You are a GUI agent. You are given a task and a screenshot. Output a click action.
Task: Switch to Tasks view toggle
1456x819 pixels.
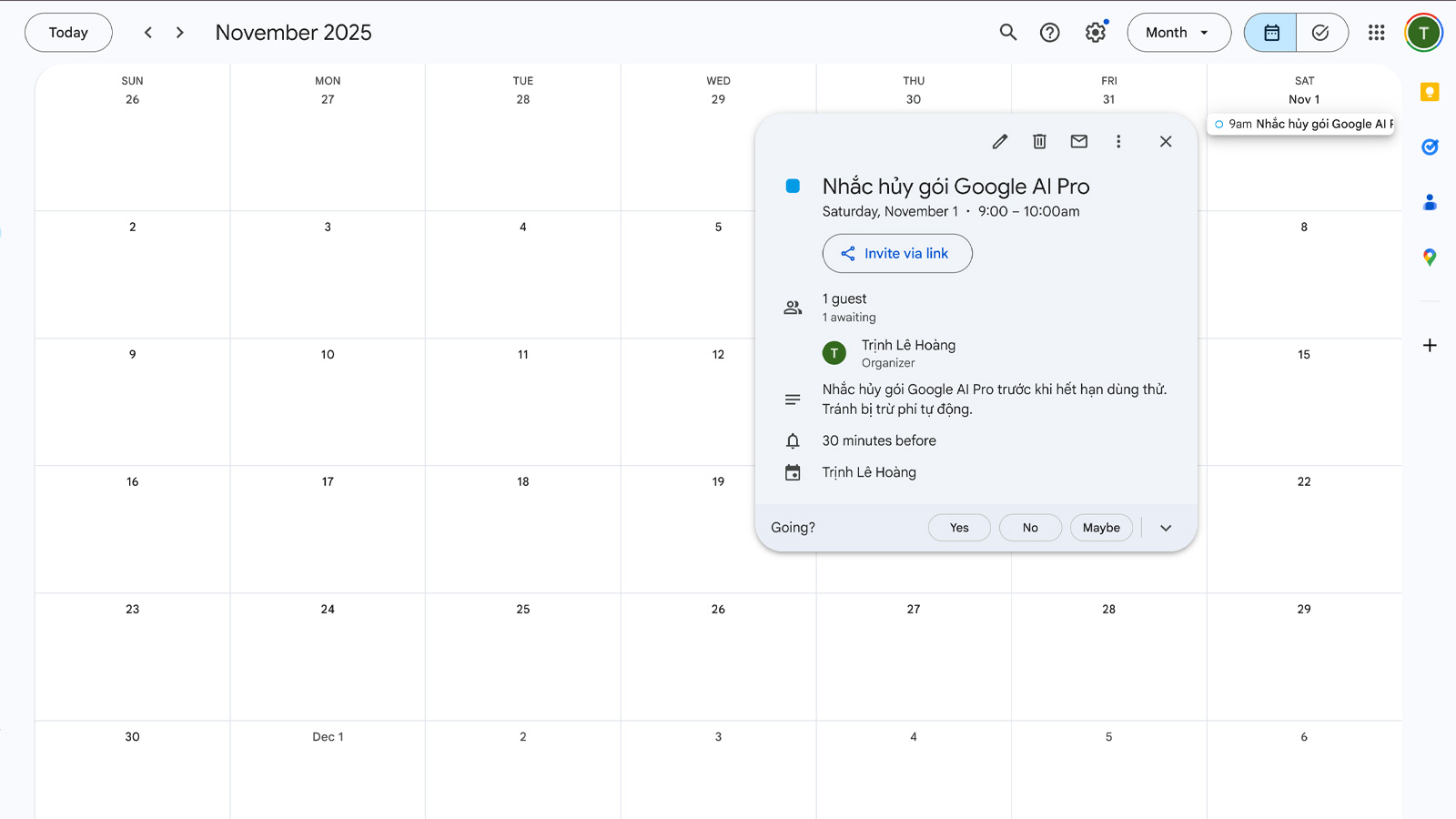1320,33
